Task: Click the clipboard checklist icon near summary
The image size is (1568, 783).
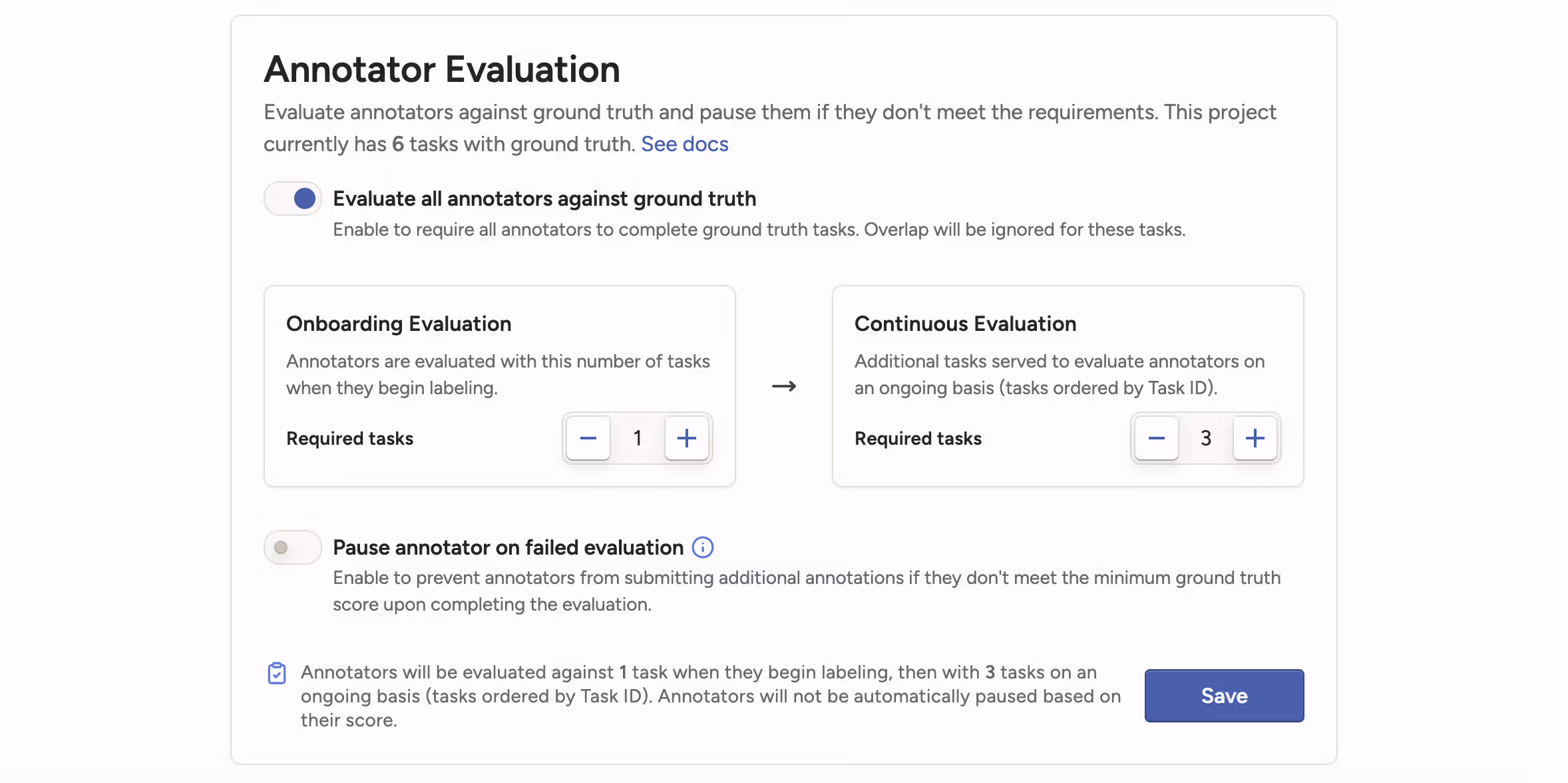Action: [x=277, y=673]
